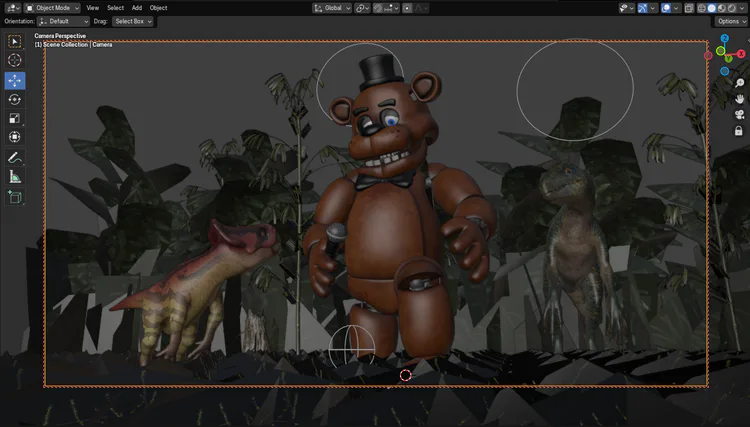Screen dimensions: 750x427
Task: Open the Object menu
Action: 158,8
